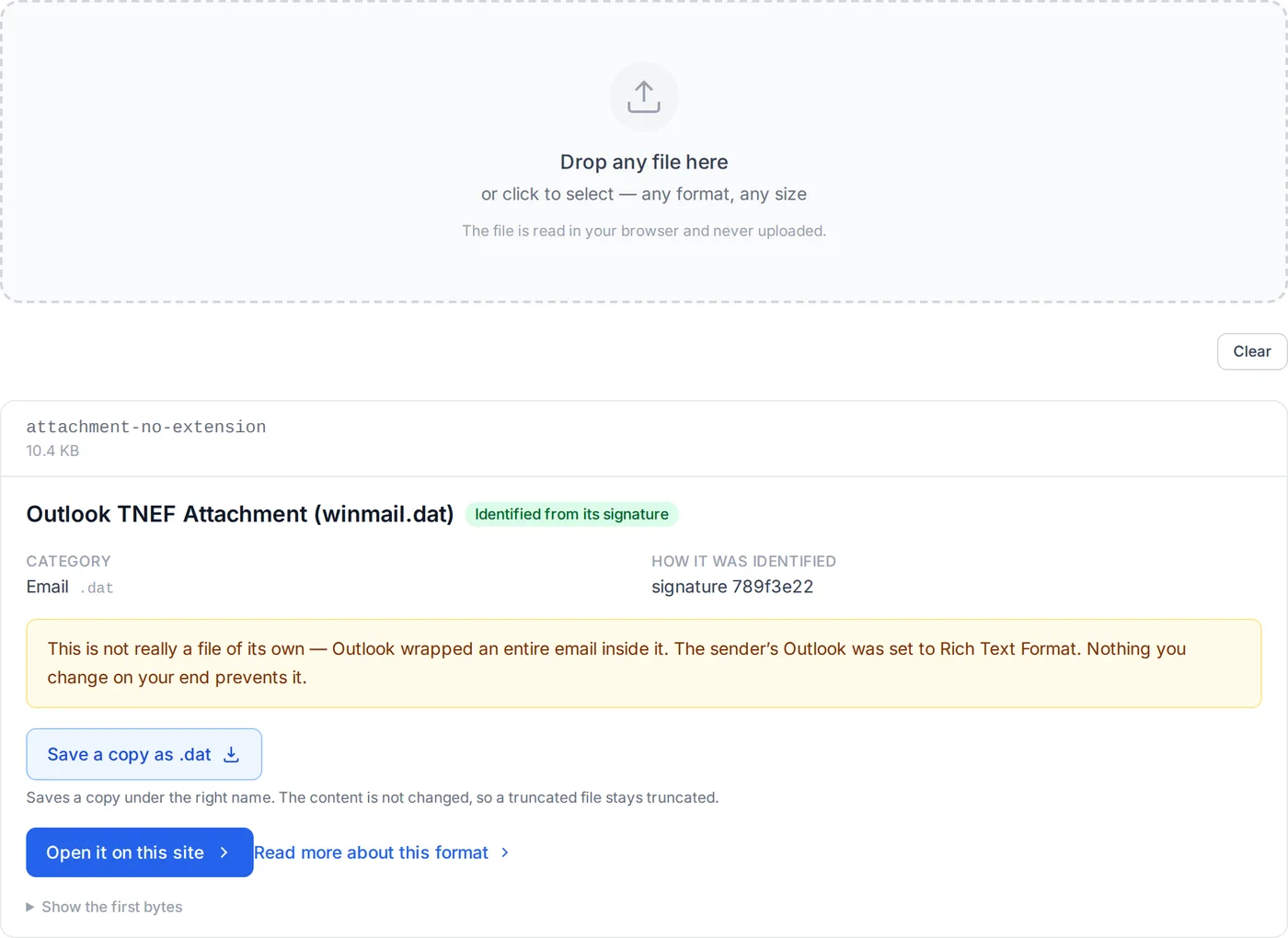Image resolution: width=1288 pixels, height=938 pixels.
Task: Click the chevron after Read more about this format
Action: point(505,852)
